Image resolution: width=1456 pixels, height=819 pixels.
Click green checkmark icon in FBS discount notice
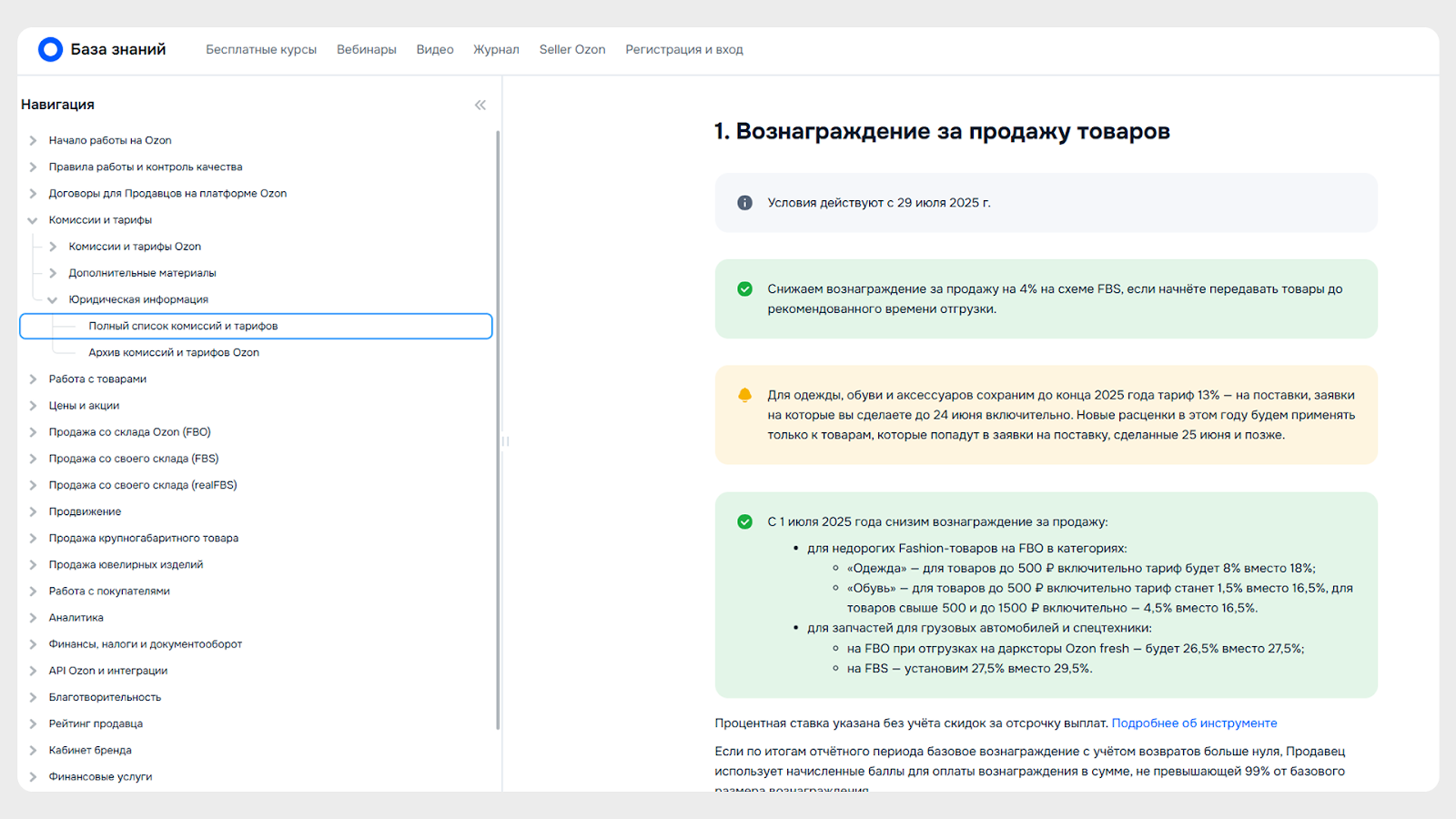point(744,288)
